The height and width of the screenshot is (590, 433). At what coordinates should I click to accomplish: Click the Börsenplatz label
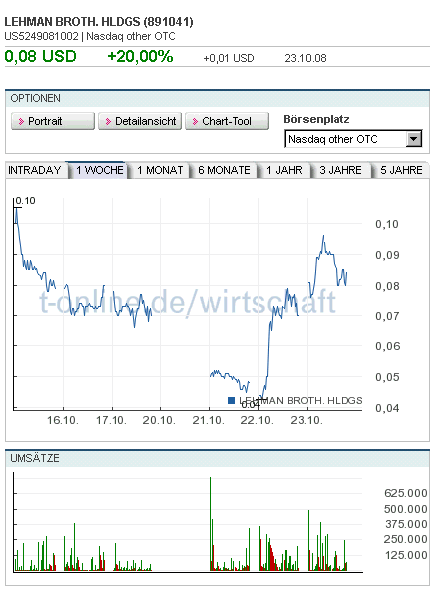tap(316, 119)
